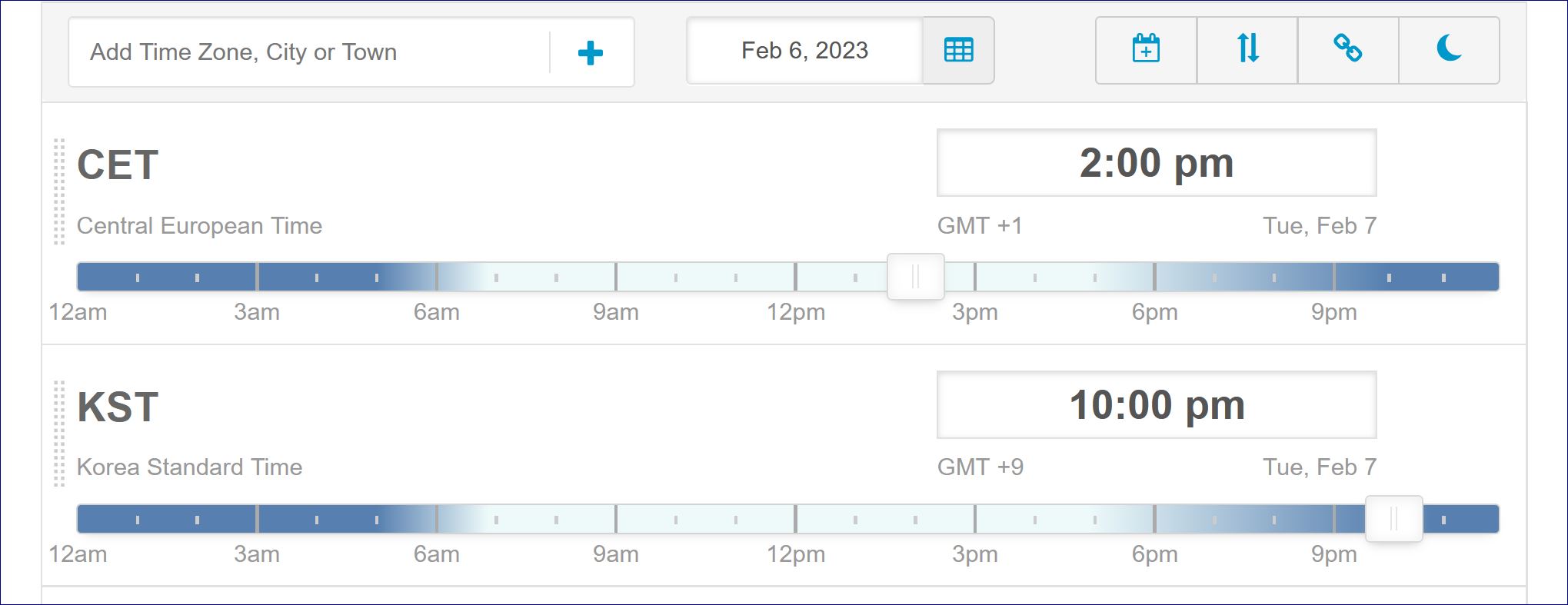The height and width of the screenshot is (605, 1568).
Task: Open the calendar date picker icon
Action: [x=958, y=51]
